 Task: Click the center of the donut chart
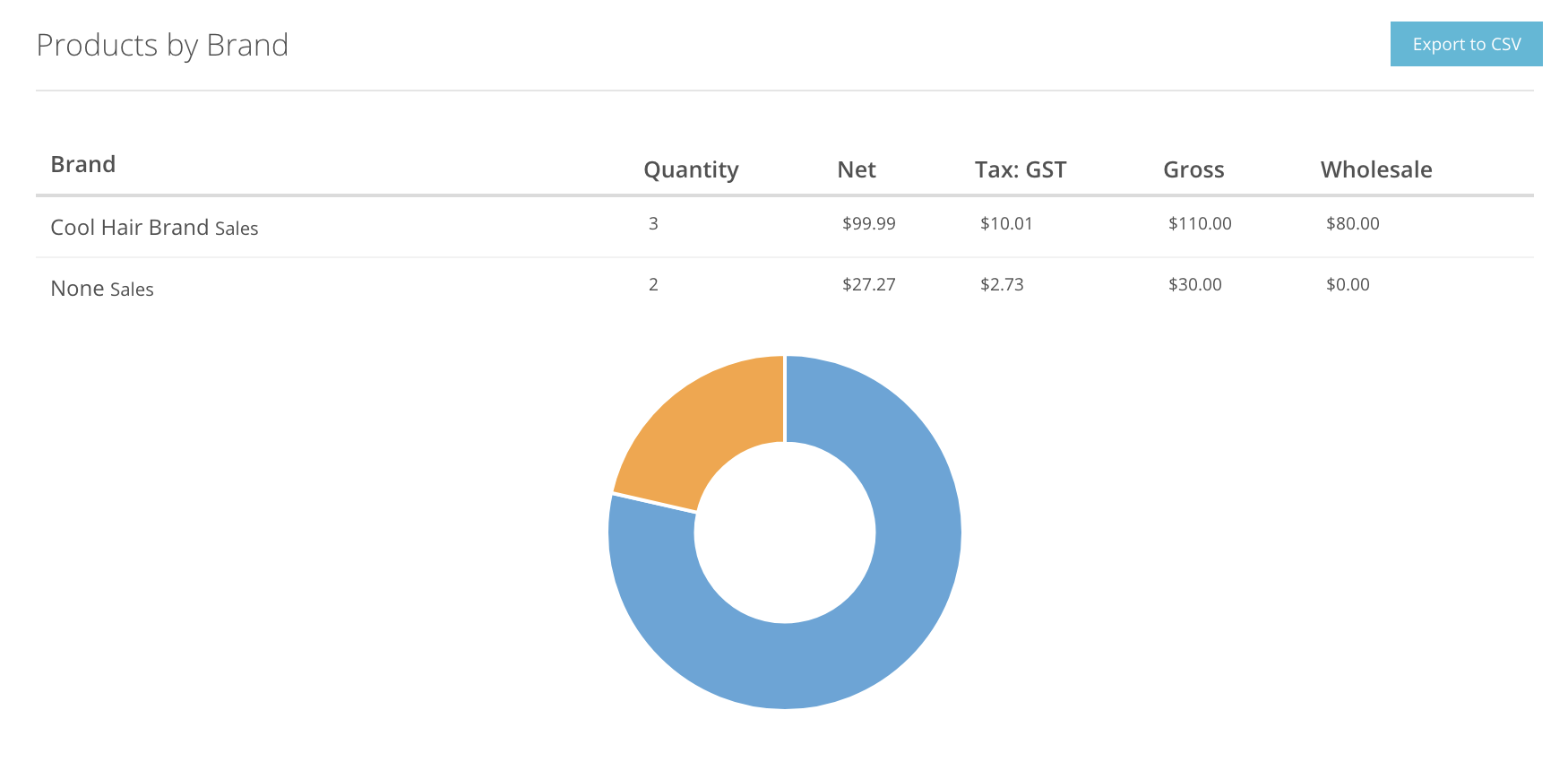[x=785, y=533]
